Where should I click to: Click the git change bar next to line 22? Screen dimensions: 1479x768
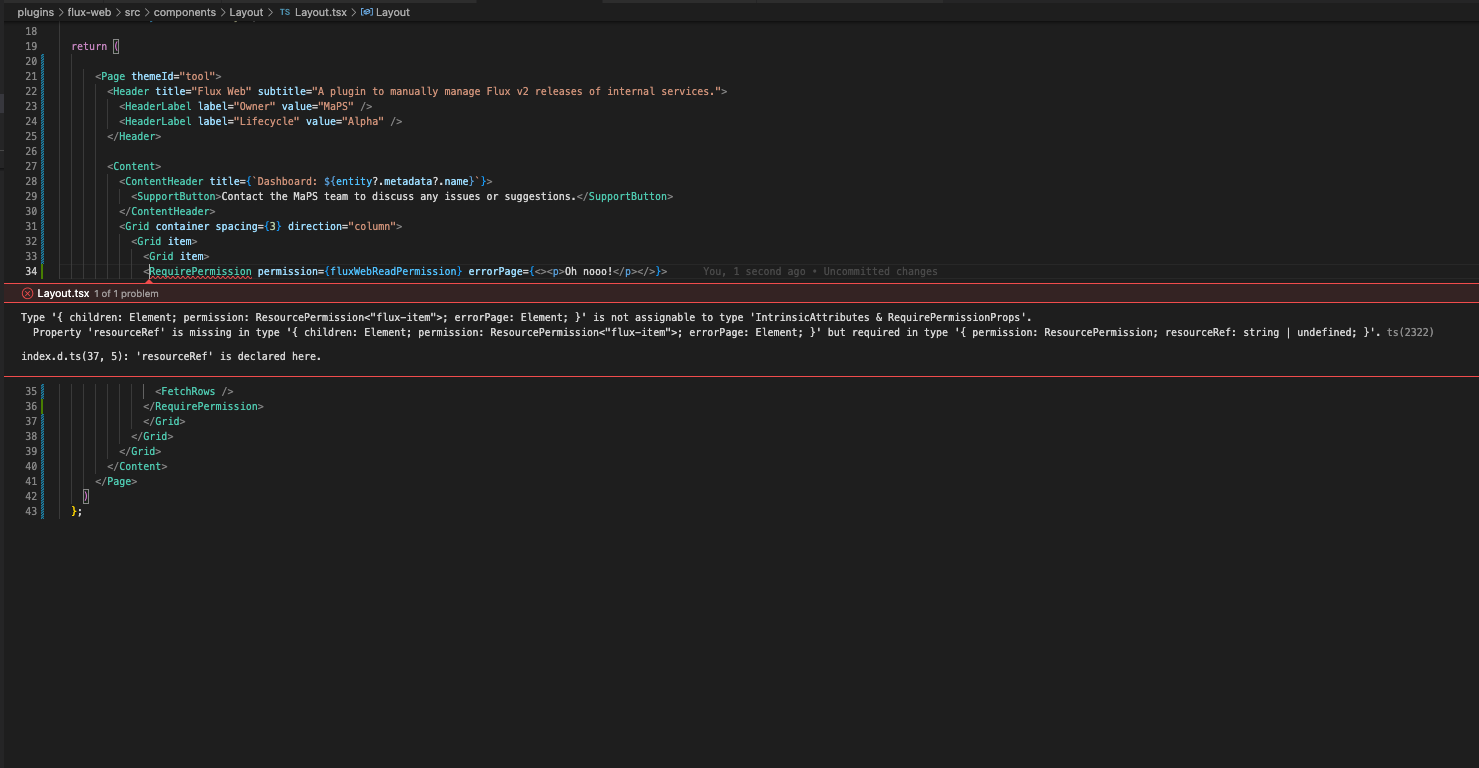tap(44, 91)
